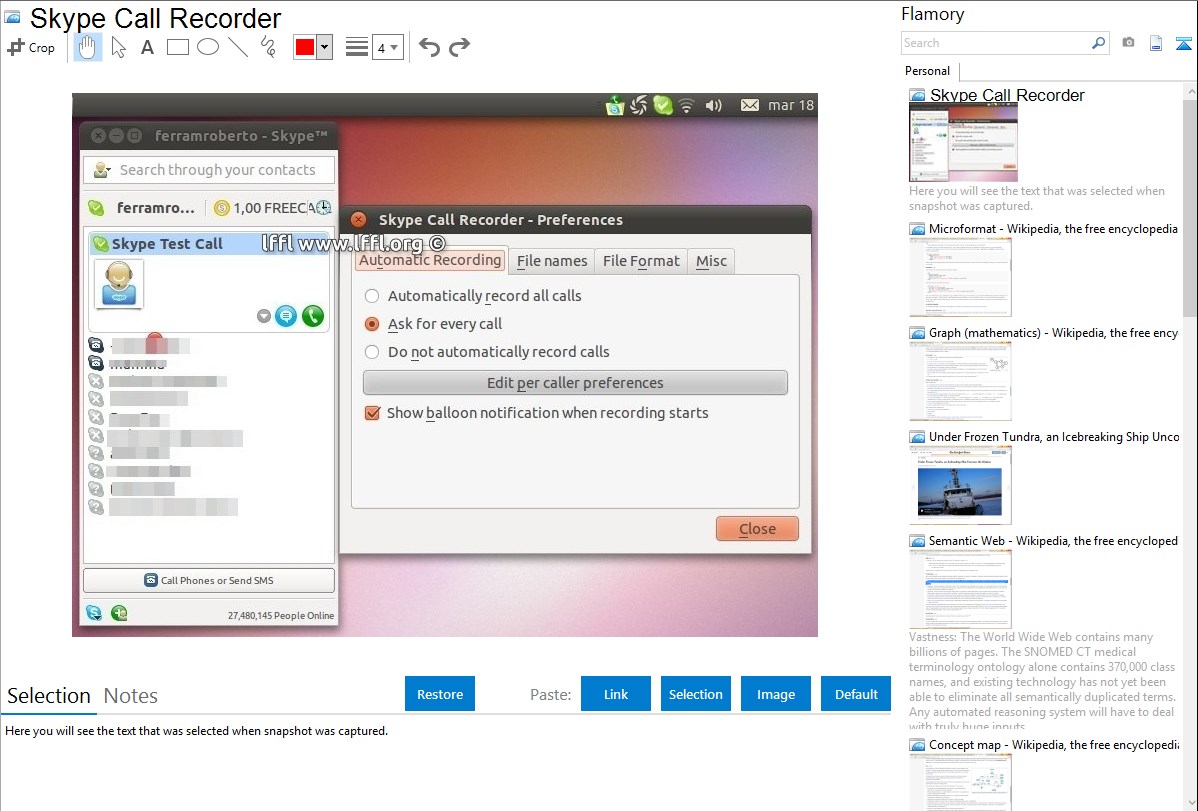Click the Restore button
Screen dimensions: 1198x811
pyautogui.click(x=440, y=694)
